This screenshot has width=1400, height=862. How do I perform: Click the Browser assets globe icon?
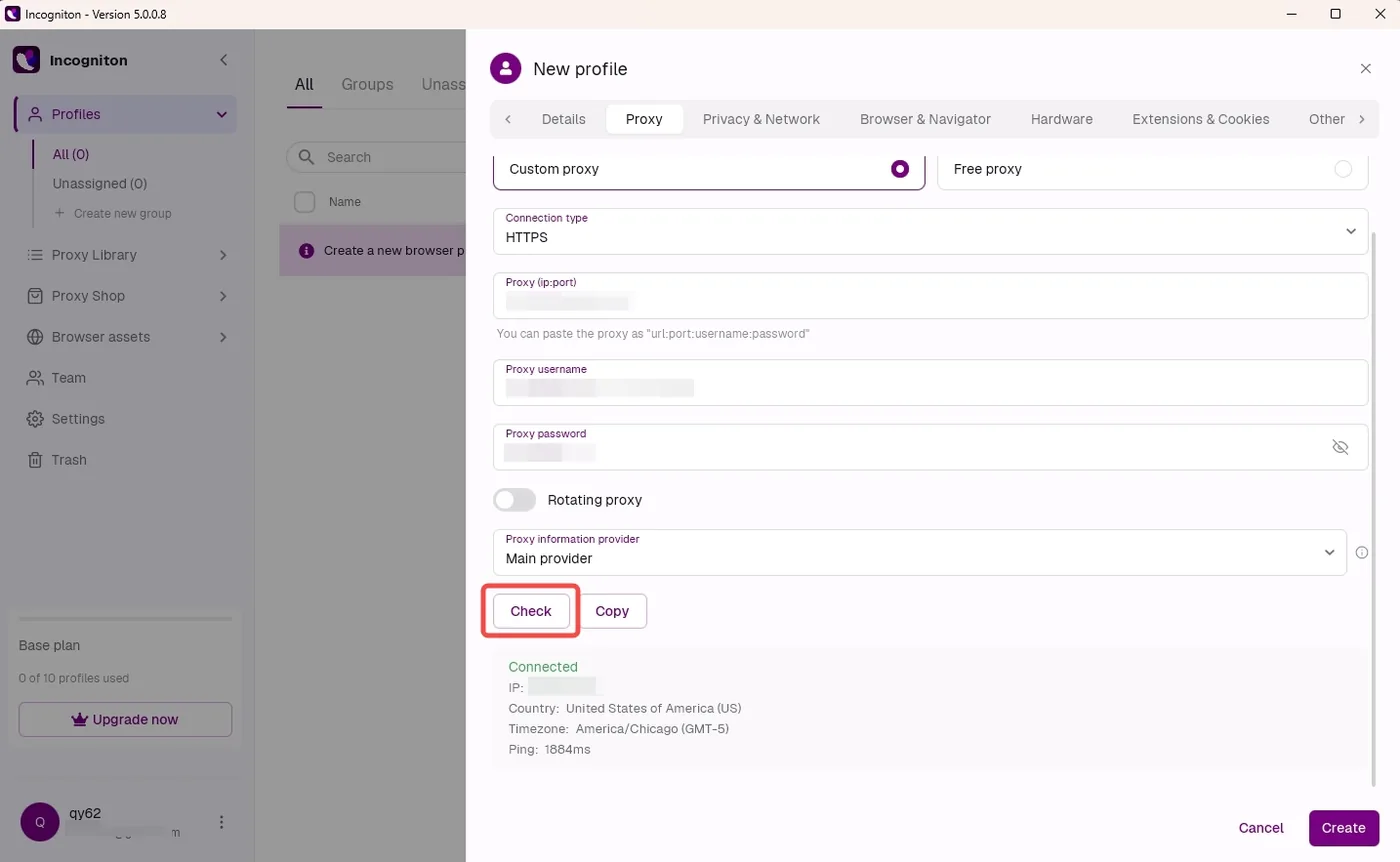click(x=35, y=337)
